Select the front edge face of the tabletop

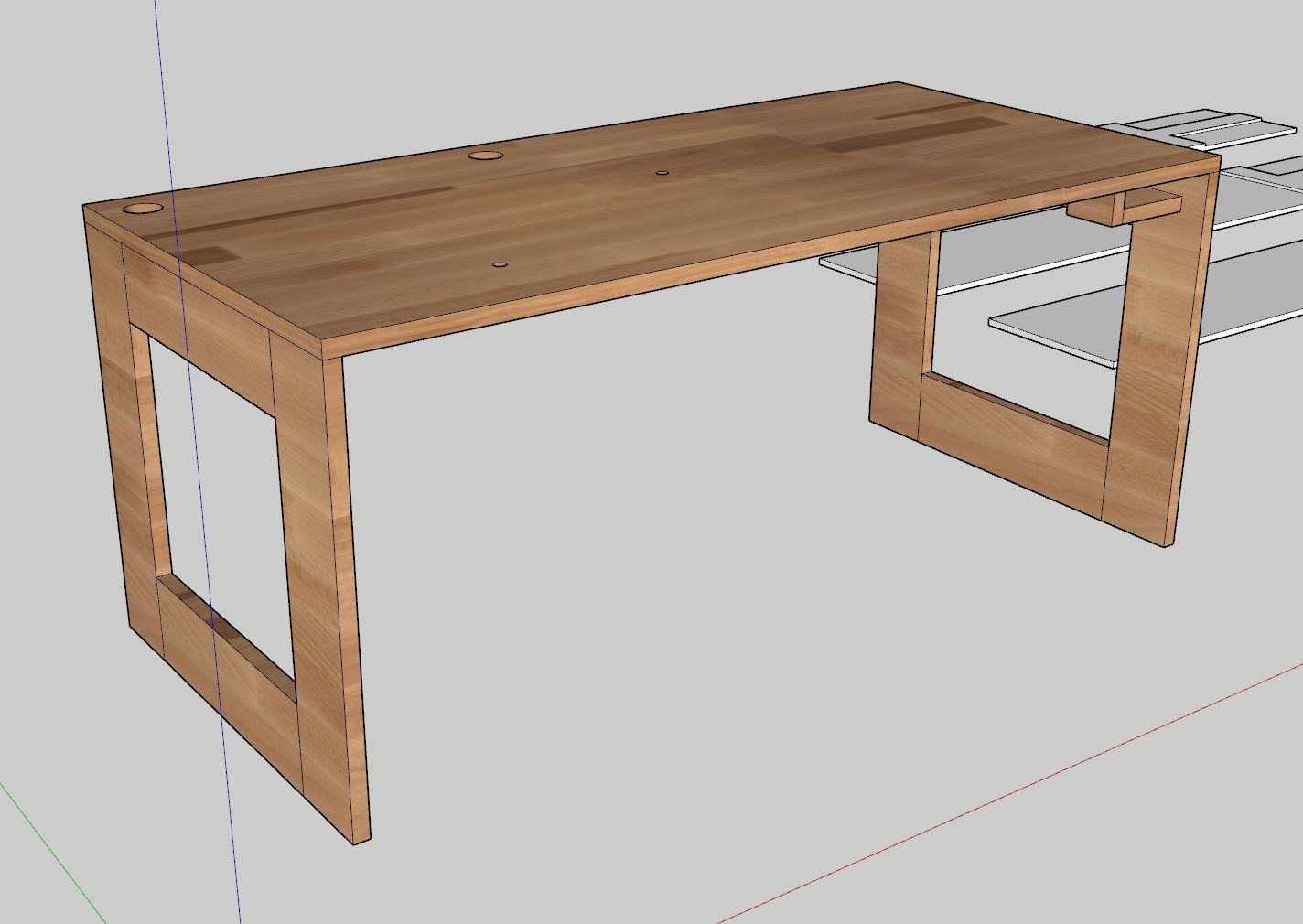(x=771, y=256)
